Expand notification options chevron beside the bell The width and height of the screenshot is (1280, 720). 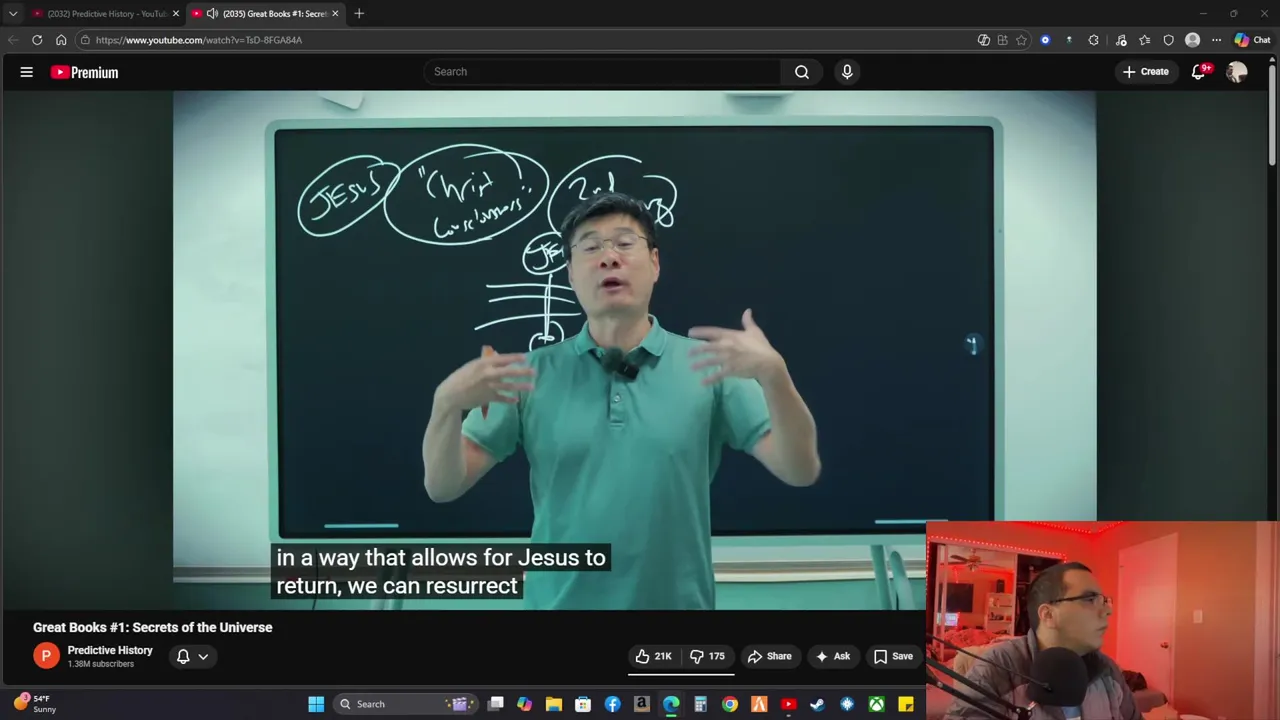tap(203, 656)
